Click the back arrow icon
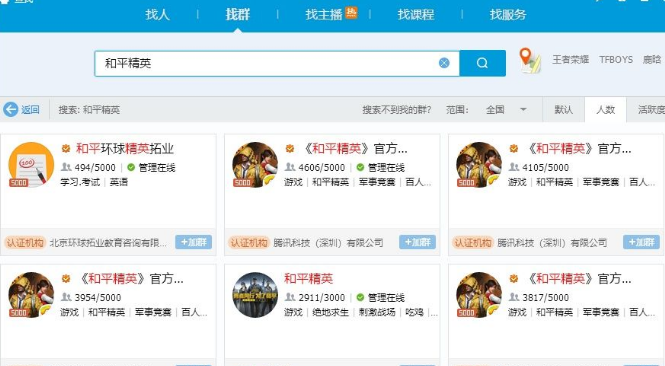Image resolution: width=665 pixels, height=366 pixels. 11,109
